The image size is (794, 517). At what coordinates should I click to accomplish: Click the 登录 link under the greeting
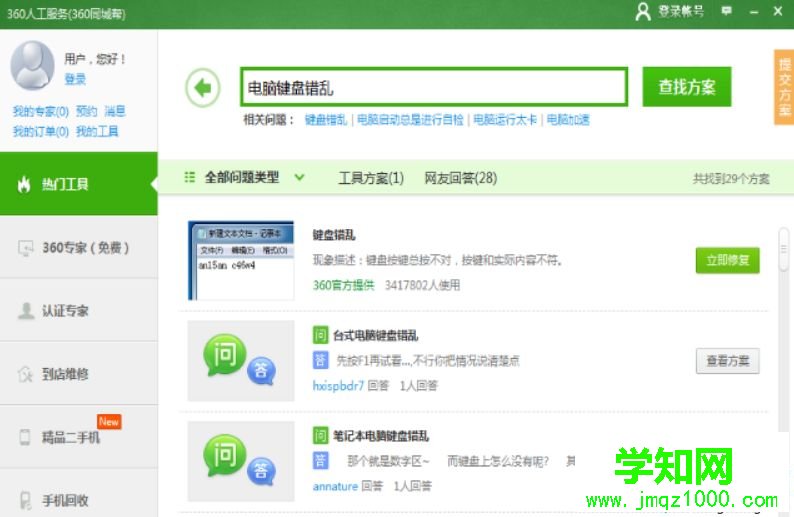(x=75, y=79)
